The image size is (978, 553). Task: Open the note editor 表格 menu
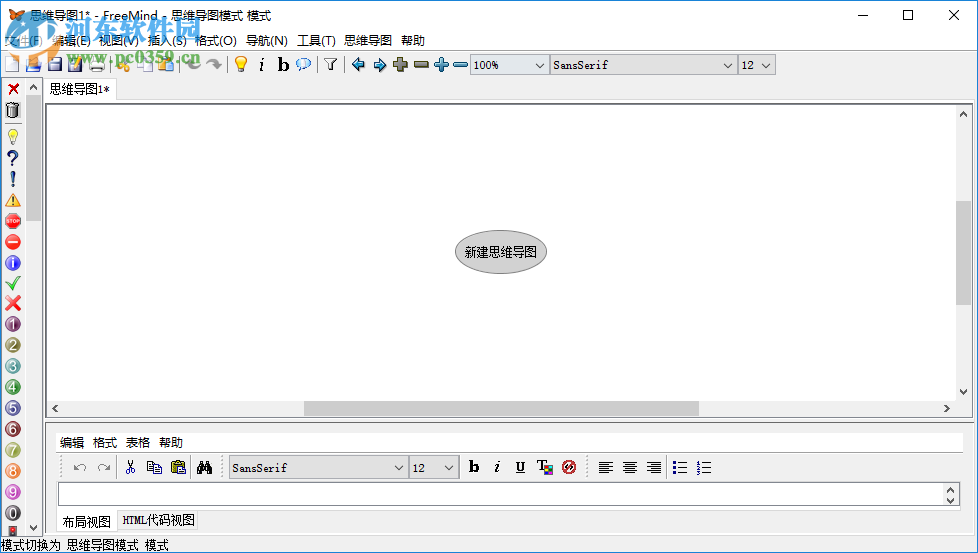[138, 443]
